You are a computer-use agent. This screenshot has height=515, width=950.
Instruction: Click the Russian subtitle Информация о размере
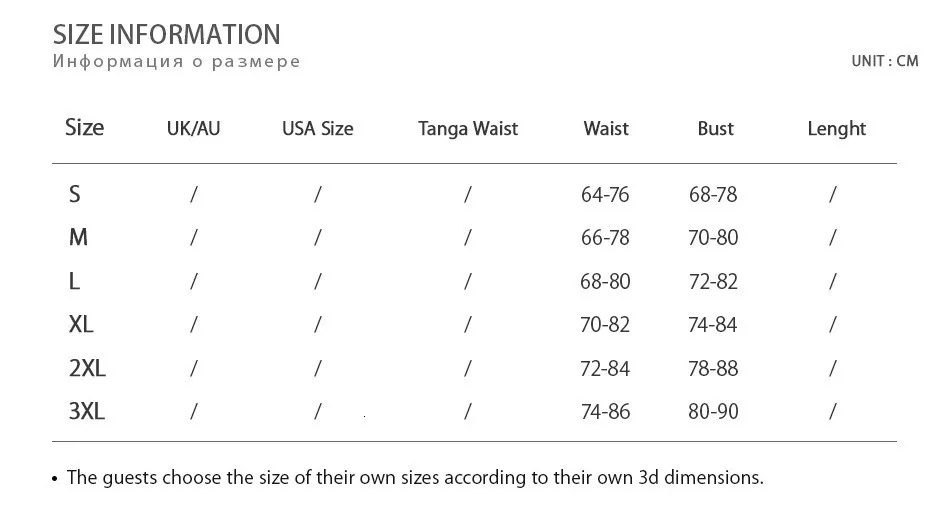click(176, 61)
